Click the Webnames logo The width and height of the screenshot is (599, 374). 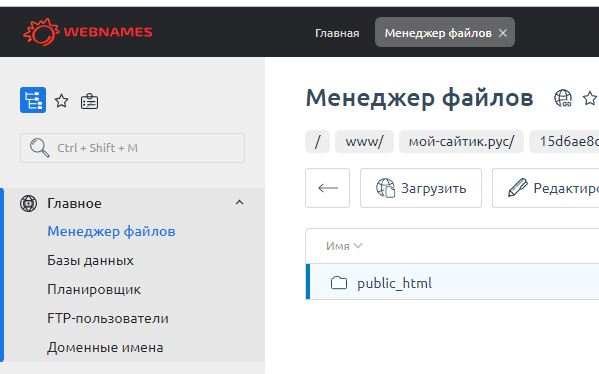point(87,32)
